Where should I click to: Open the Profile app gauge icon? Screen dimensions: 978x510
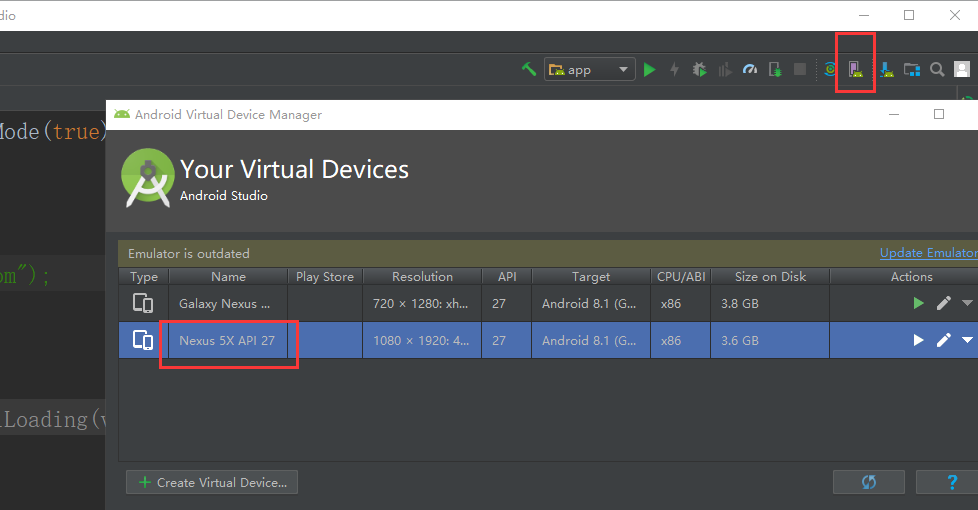(750, 69)
